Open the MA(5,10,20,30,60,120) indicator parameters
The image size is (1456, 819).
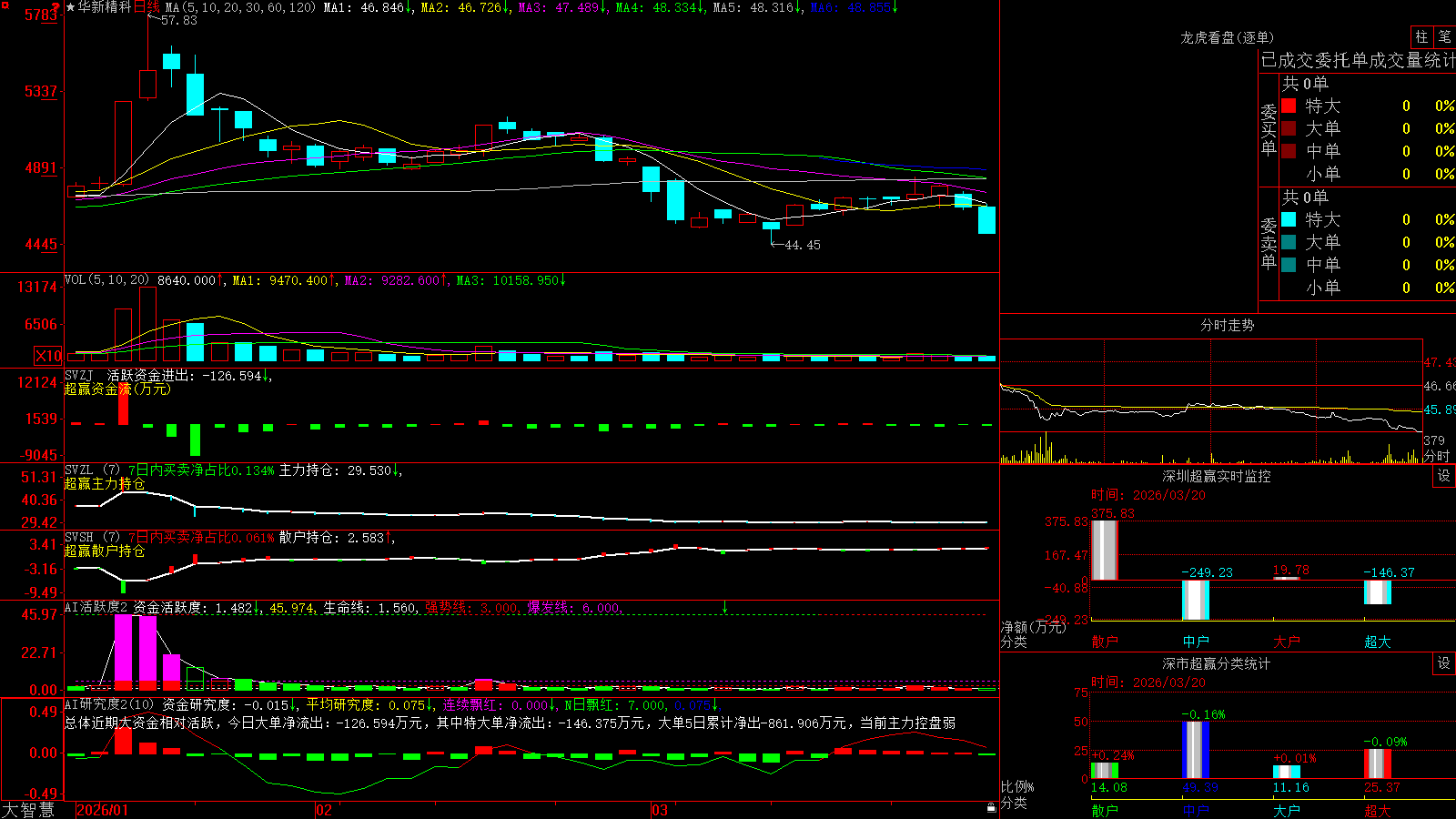pos(240,7)
